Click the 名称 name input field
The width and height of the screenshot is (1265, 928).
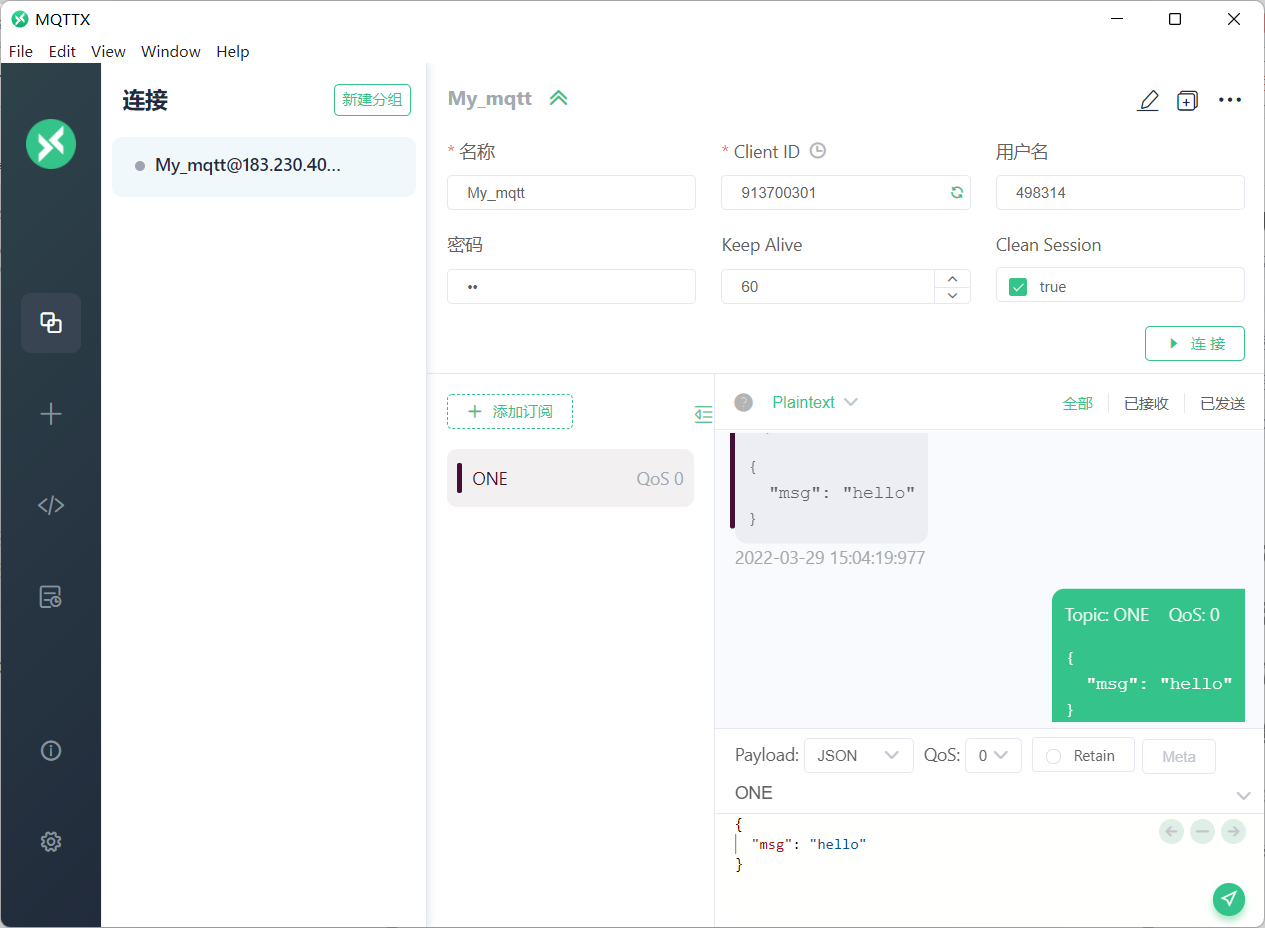[571, 193]
